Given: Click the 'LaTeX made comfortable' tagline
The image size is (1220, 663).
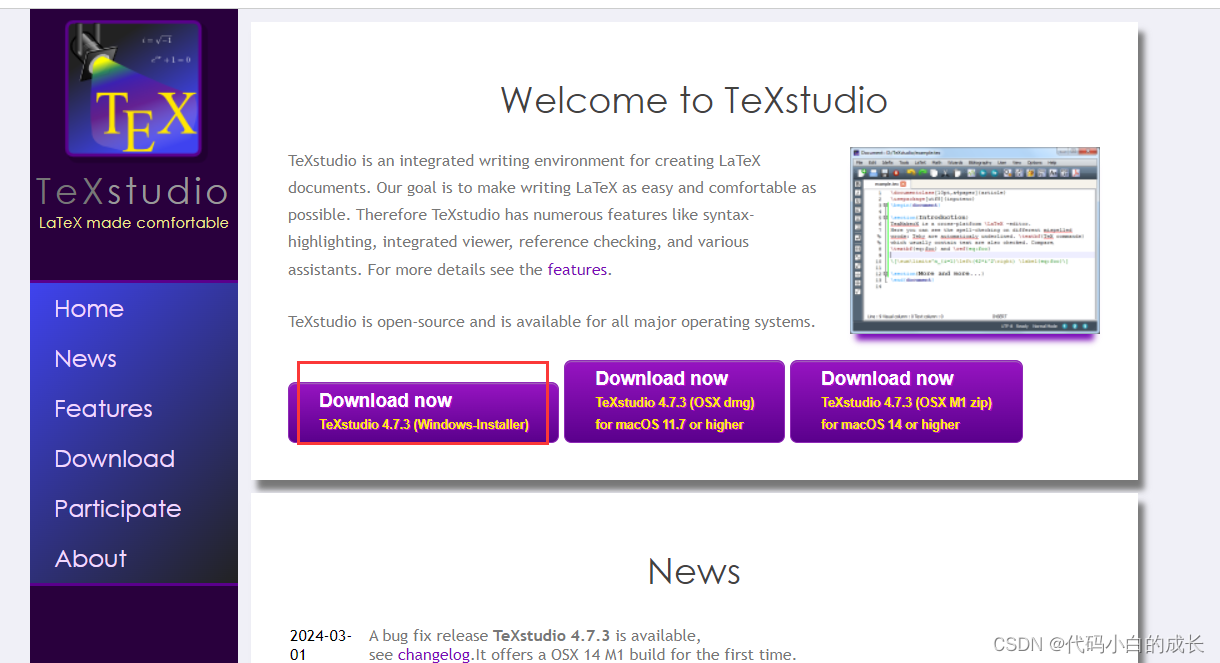Looking at the screenshot, I should tap(134, 223).
